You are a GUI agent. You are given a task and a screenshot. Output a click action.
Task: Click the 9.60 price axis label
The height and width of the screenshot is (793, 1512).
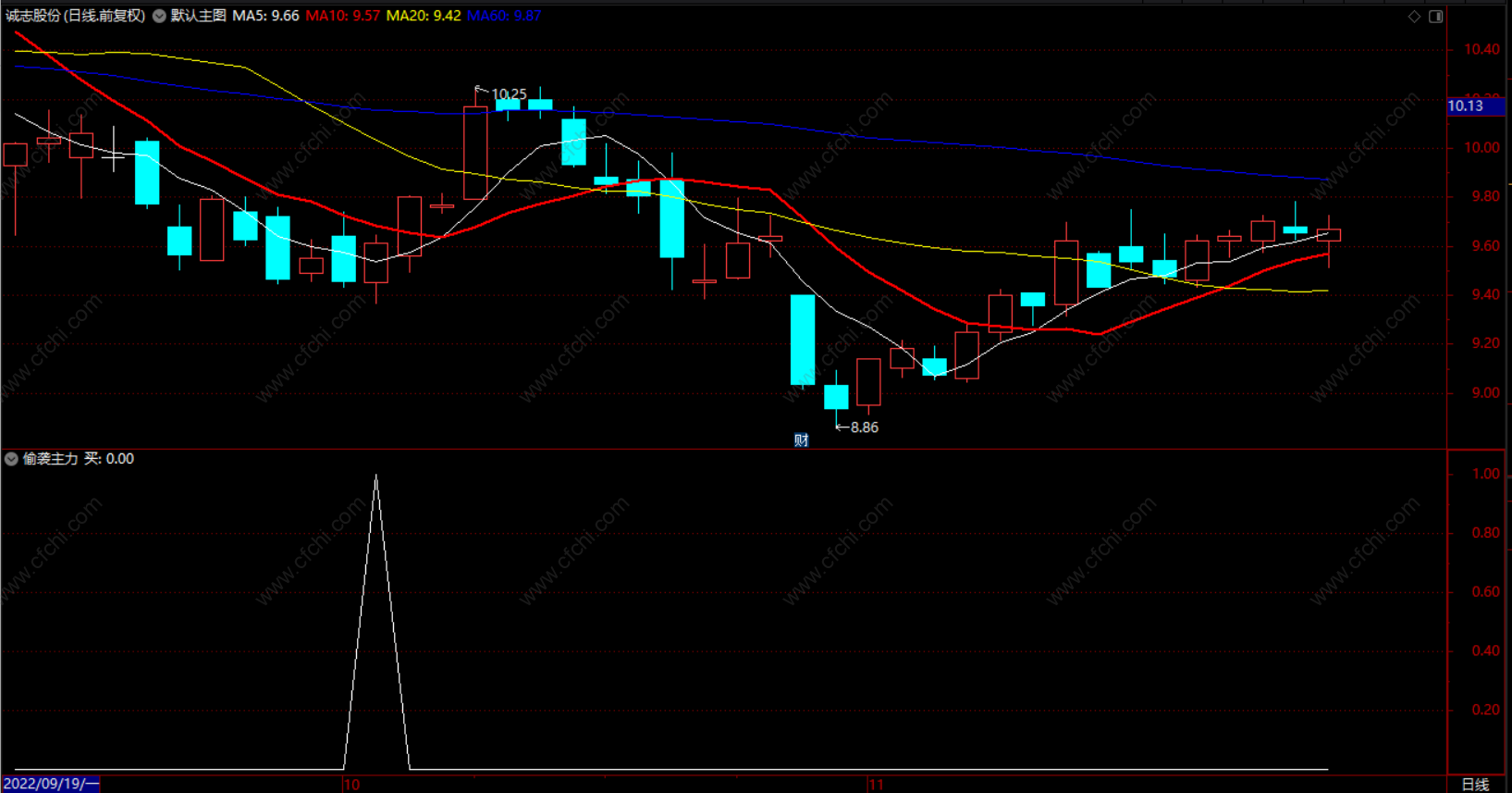1485,246
